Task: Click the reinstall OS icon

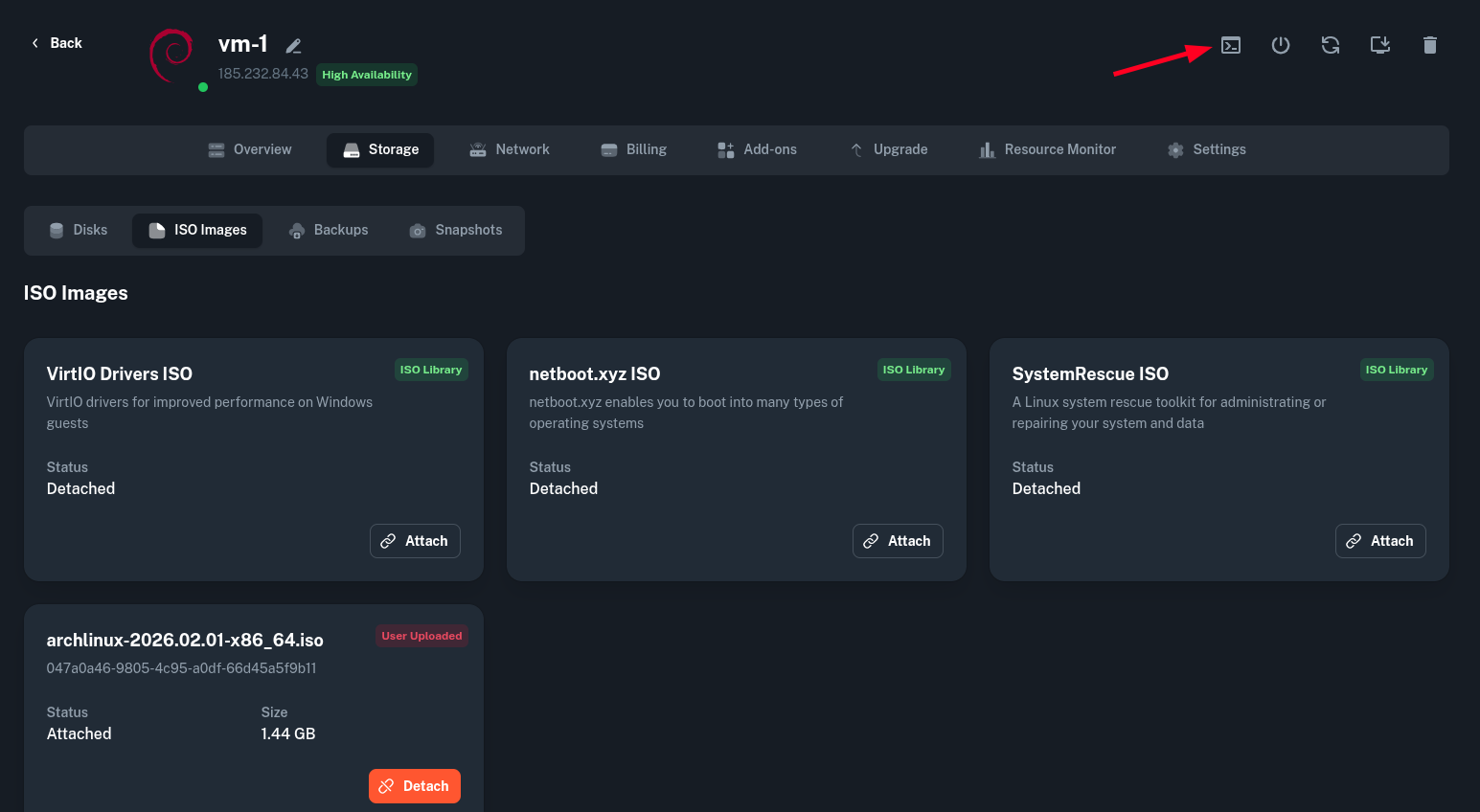Action: coord(1379,45)
